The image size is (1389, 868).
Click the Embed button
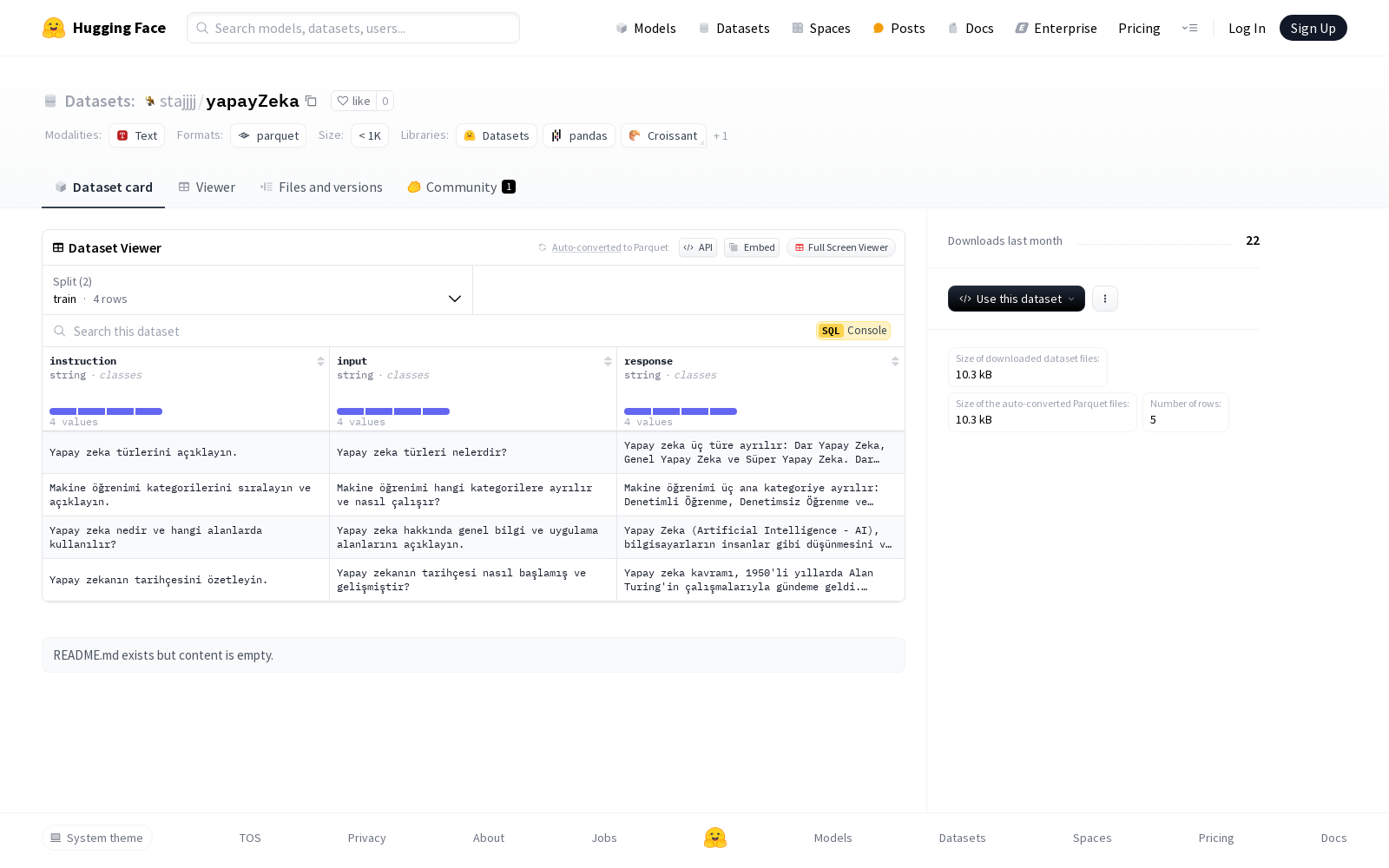(752, 247)
